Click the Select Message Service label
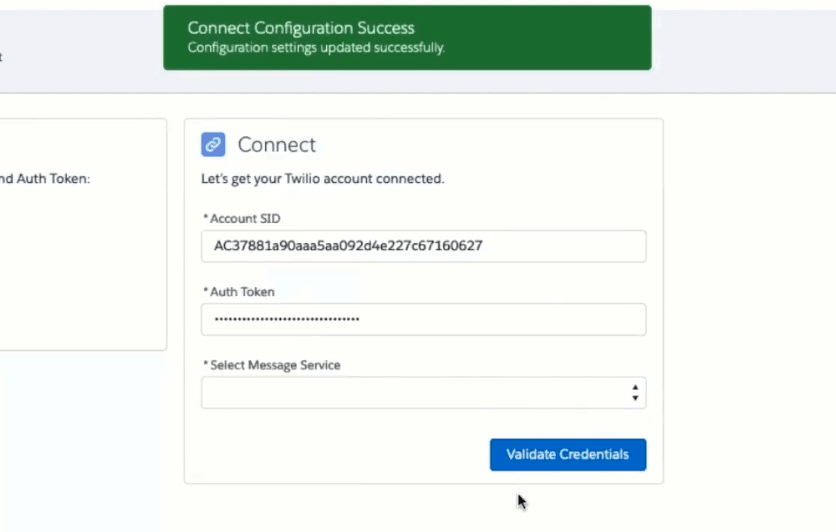The image size is (836, 532). [x=275, y=365]
